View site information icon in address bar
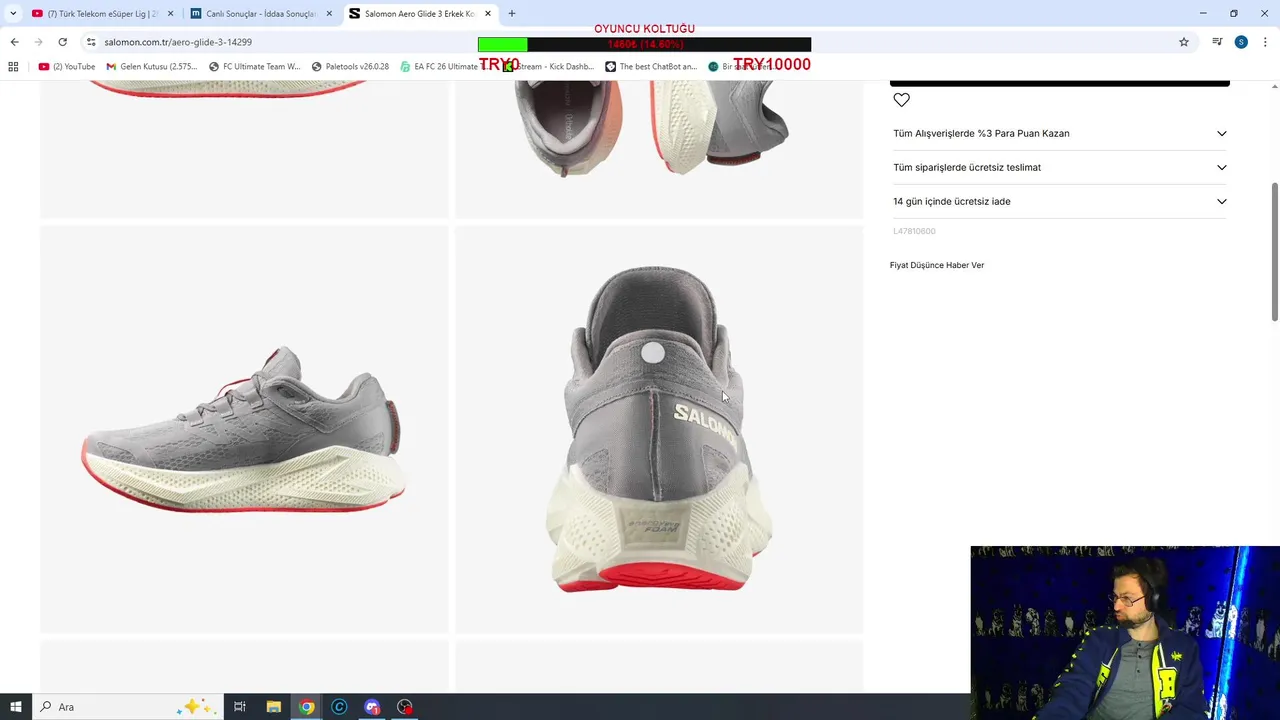Screen dimensions: 1280x720 pyautogui.click(x=91, y=42)
